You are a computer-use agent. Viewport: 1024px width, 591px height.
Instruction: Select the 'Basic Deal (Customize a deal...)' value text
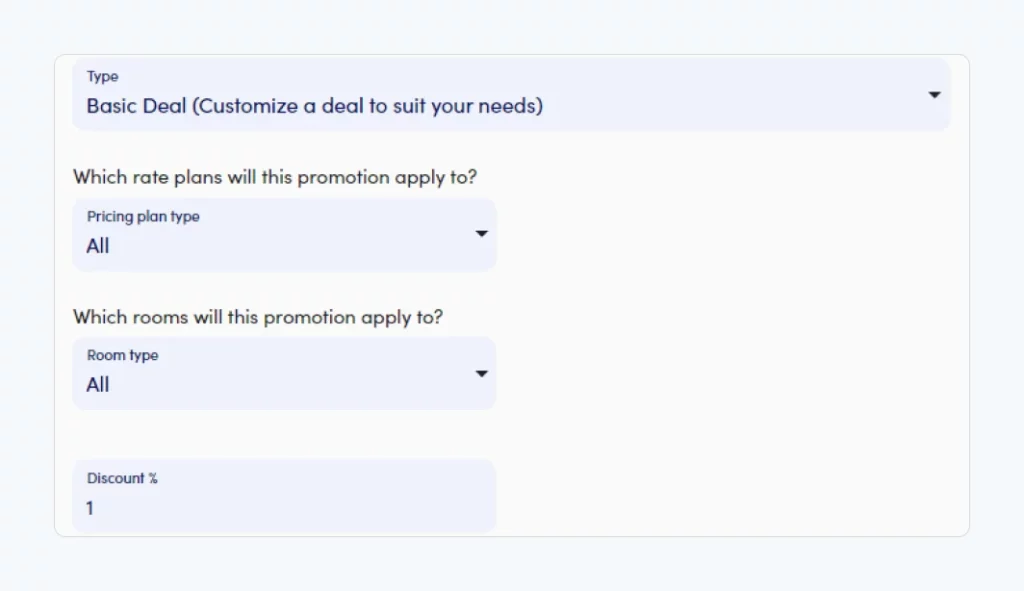tap(315, 106)
